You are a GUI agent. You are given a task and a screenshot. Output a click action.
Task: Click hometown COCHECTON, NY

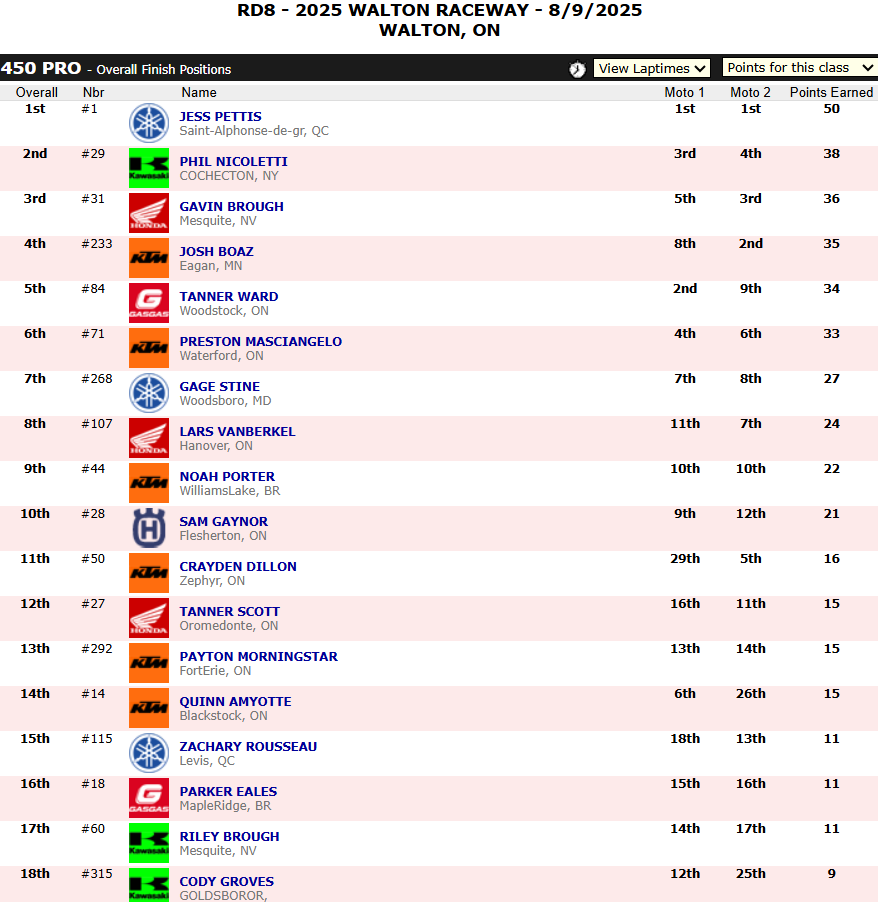click(x=229, y=176)
